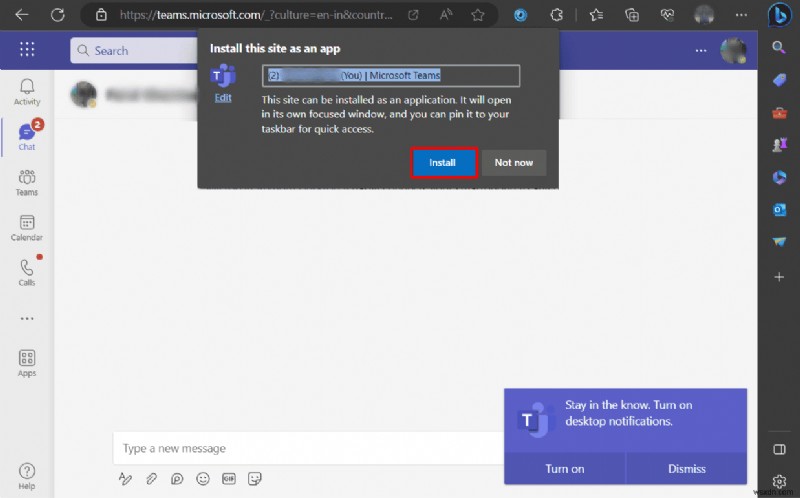Open the Teams app launcher grid

tap(27, 49)
